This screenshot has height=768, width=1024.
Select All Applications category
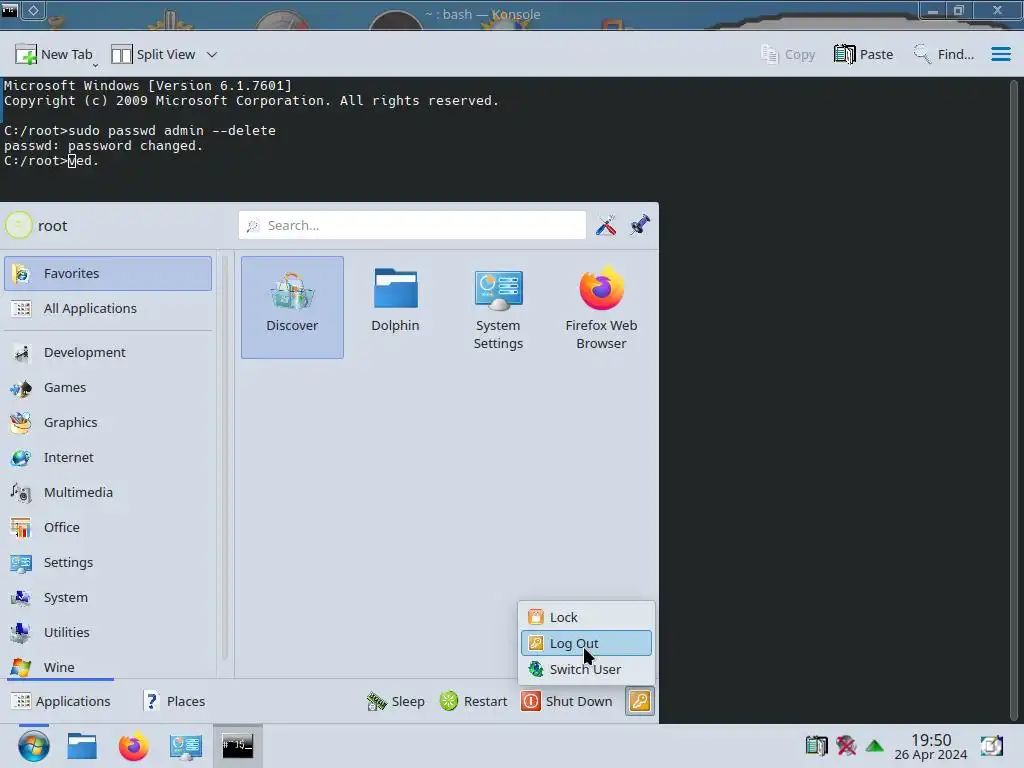[x=108, y=308]
